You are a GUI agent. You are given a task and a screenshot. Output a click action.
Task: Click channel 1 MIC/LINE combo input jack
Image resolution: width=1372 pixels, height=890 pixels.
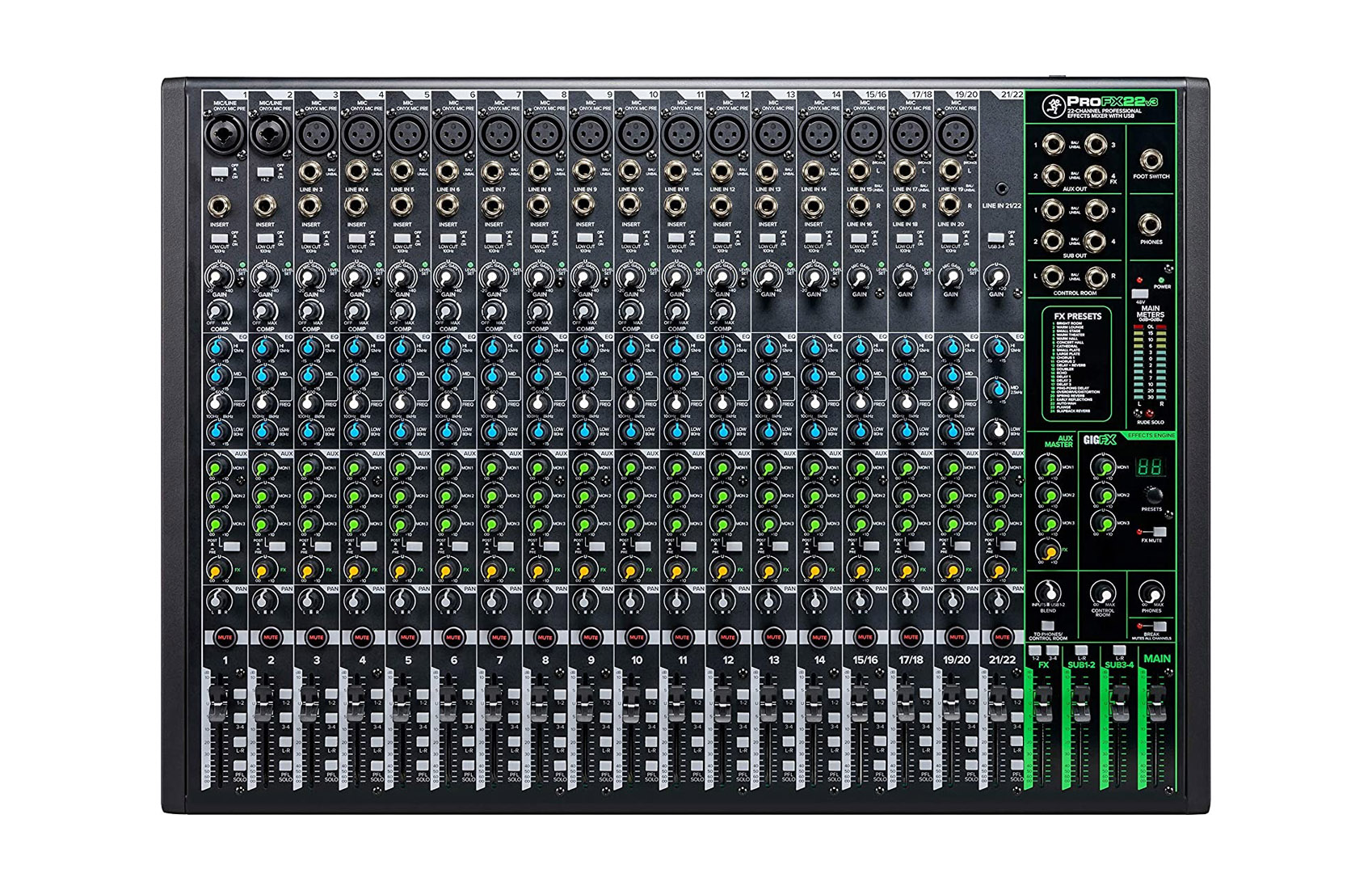pos(224,133)
